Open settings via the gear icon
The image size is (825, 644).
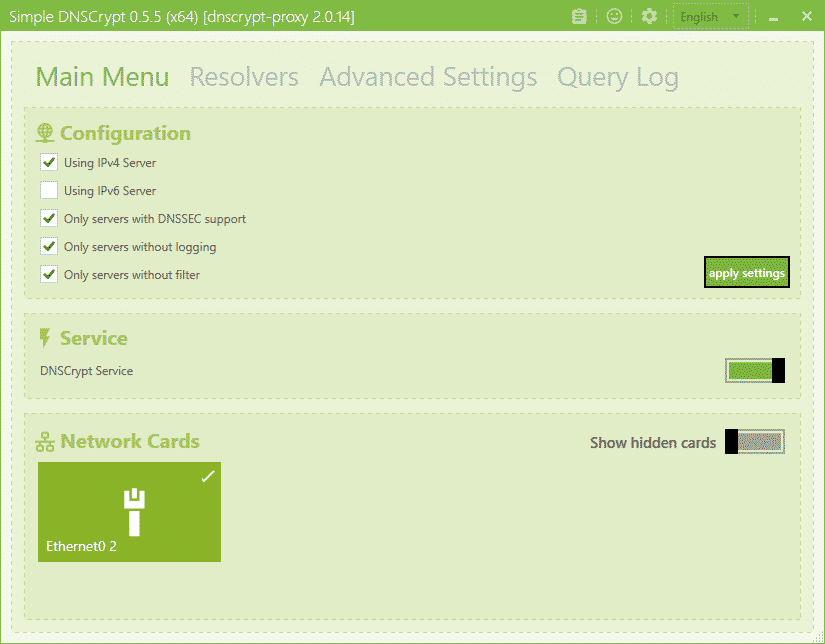pos(649,17)
